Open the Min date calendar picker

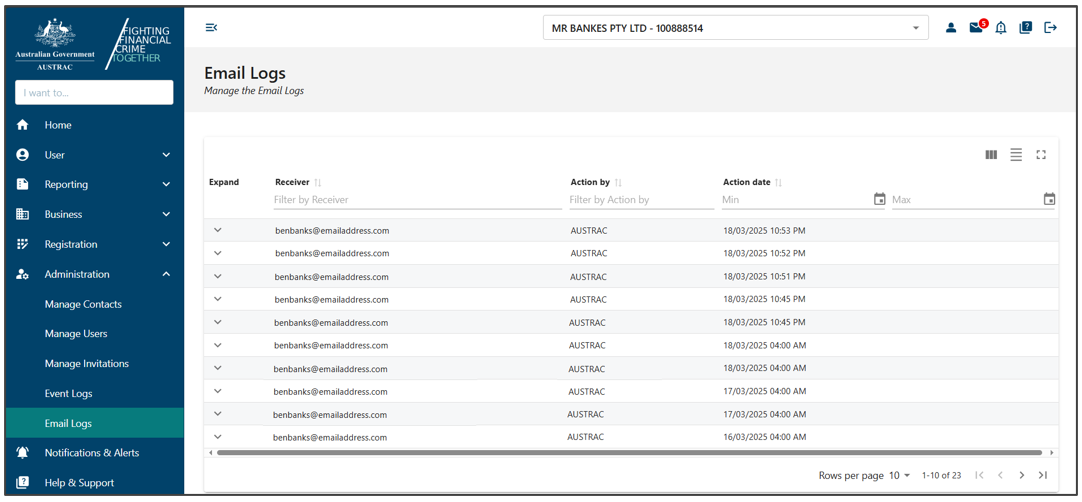tap(879, 199)
